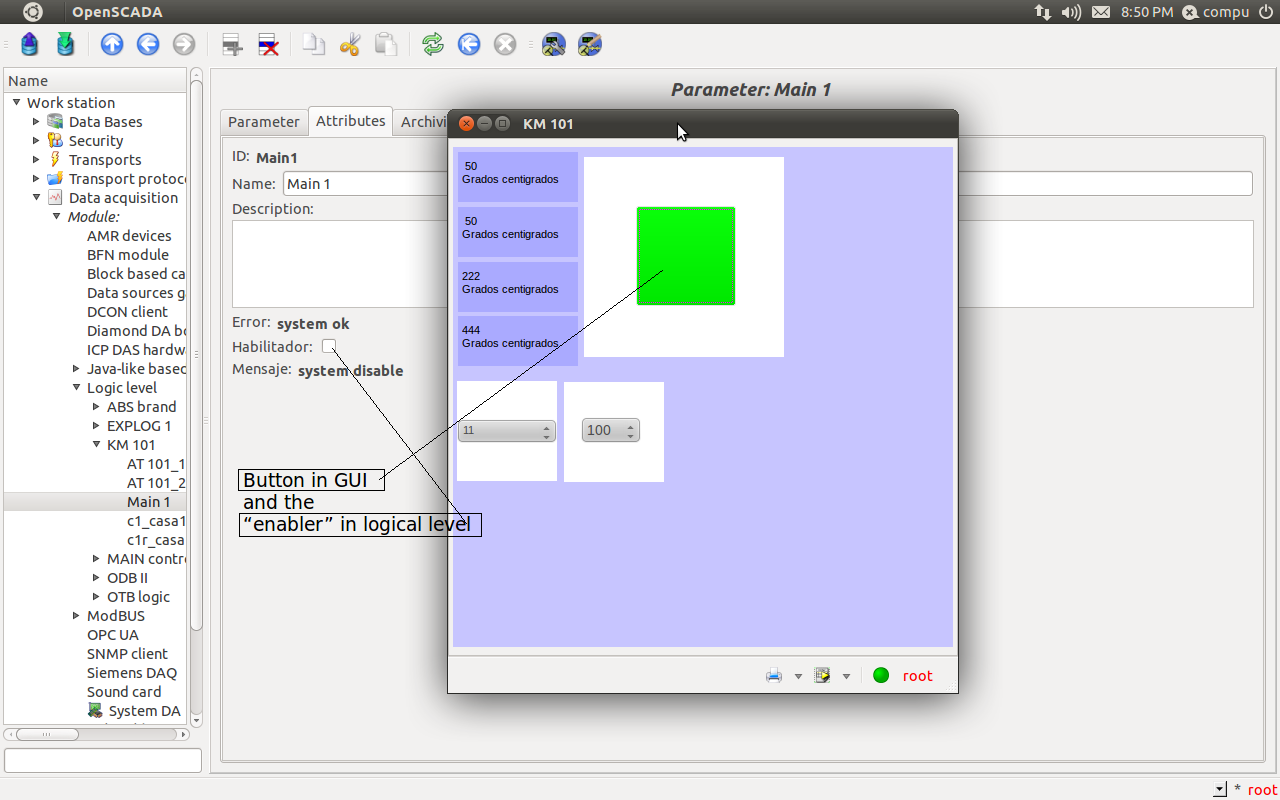Click the save to database toolbar icon
The width and height of the screenshot is (1280, 800).
65,44
